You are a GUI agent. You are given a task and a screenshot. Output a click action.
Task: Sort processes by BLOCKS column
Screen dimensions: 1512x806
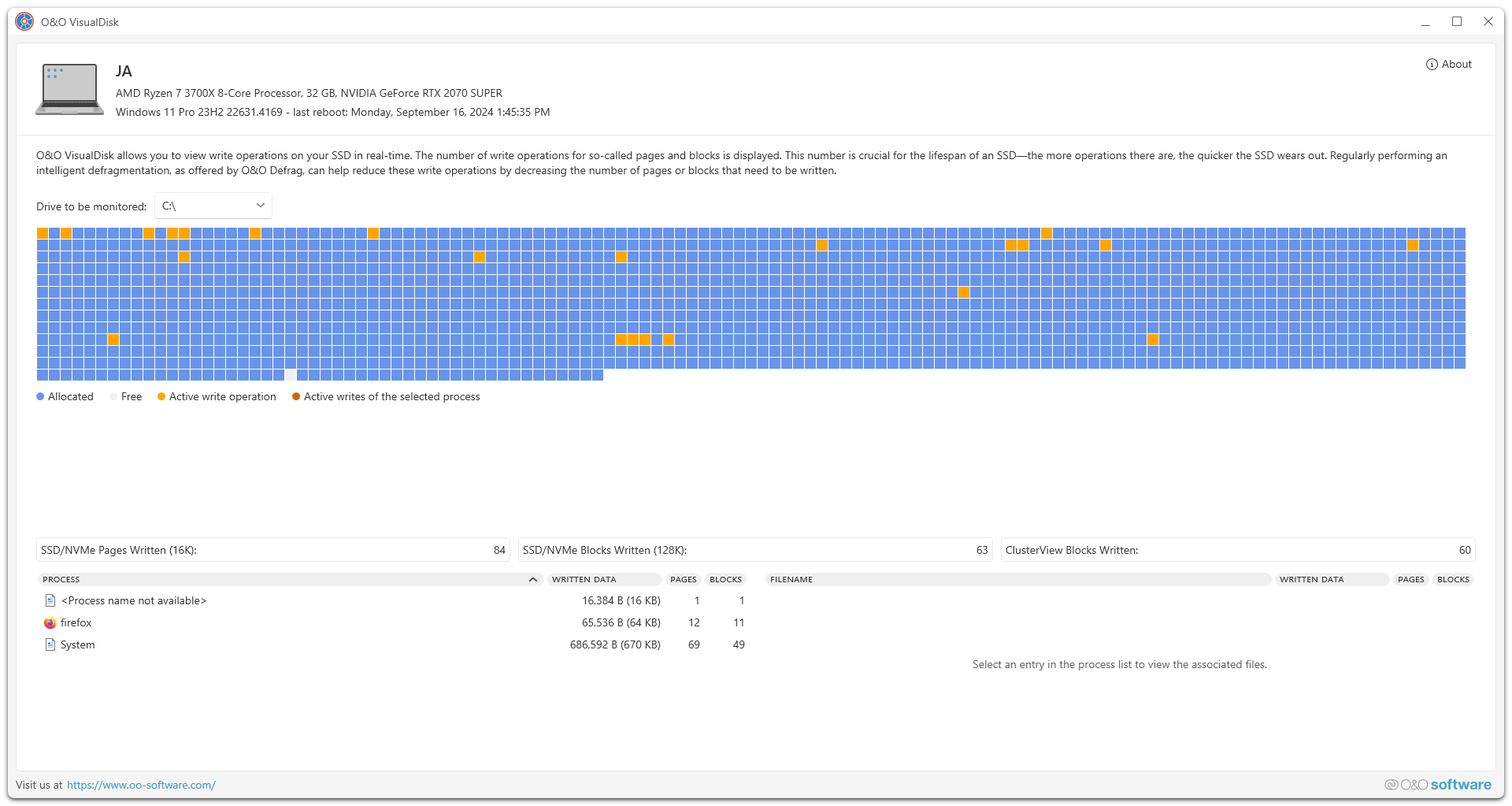coord(725,579)
